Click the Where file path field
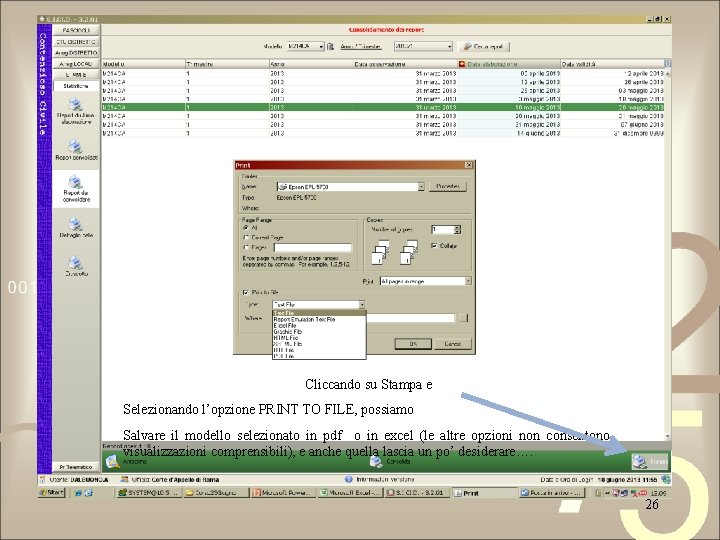Viewport: 720px width, 540px height. 410,318
